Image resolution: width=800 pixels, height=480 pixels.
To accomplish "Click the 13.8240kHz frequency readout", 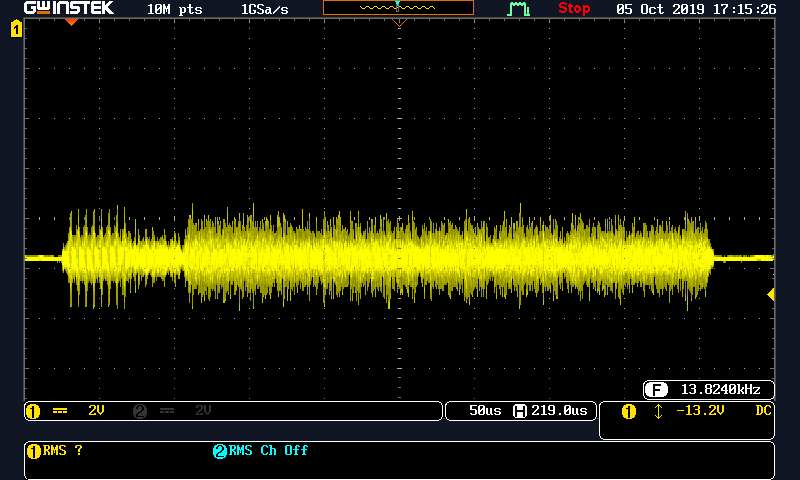I will click(x=720, y=390).
